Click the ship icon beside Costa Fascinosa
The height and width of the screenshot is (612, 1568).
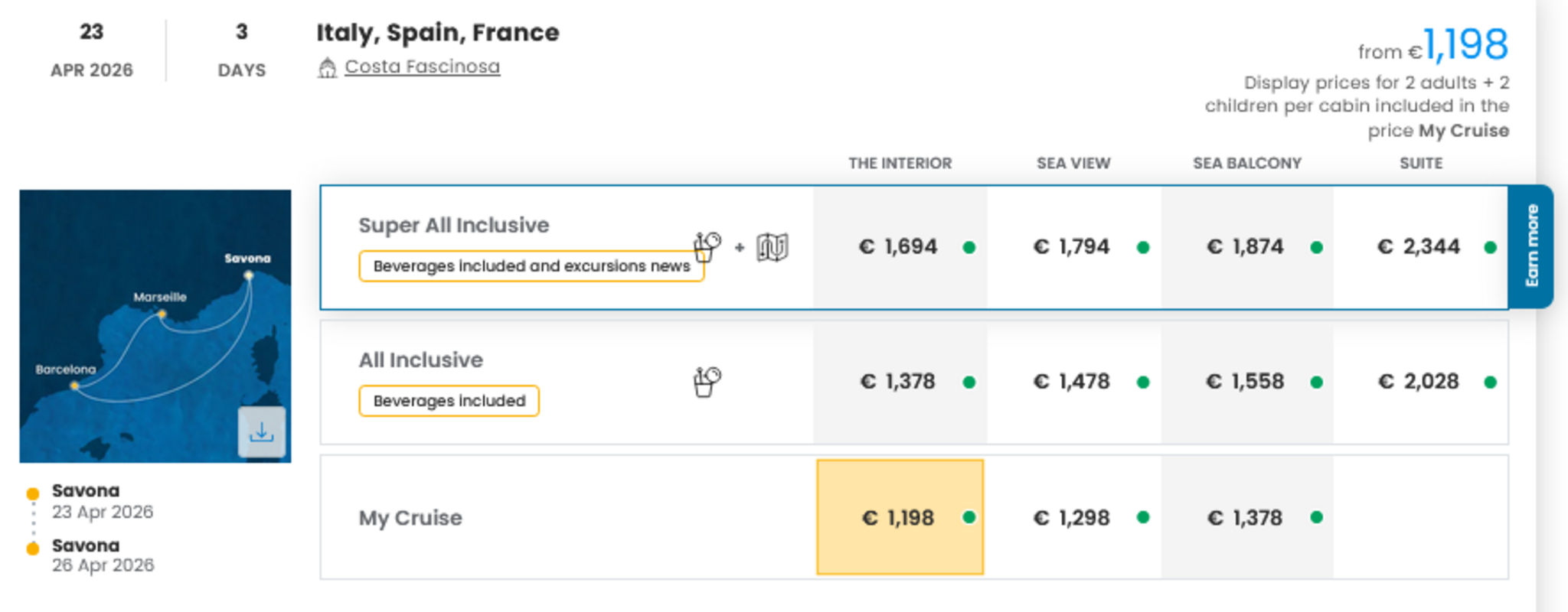point(328,68)
